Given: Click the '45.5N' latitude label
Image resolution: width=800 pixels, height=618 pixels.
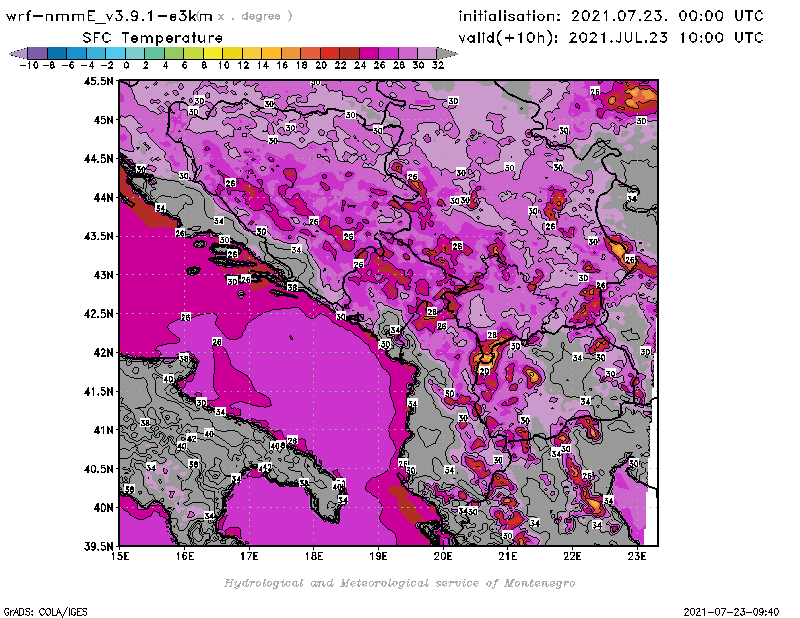Looking at the screenshot, I should [x=98, y=81].
